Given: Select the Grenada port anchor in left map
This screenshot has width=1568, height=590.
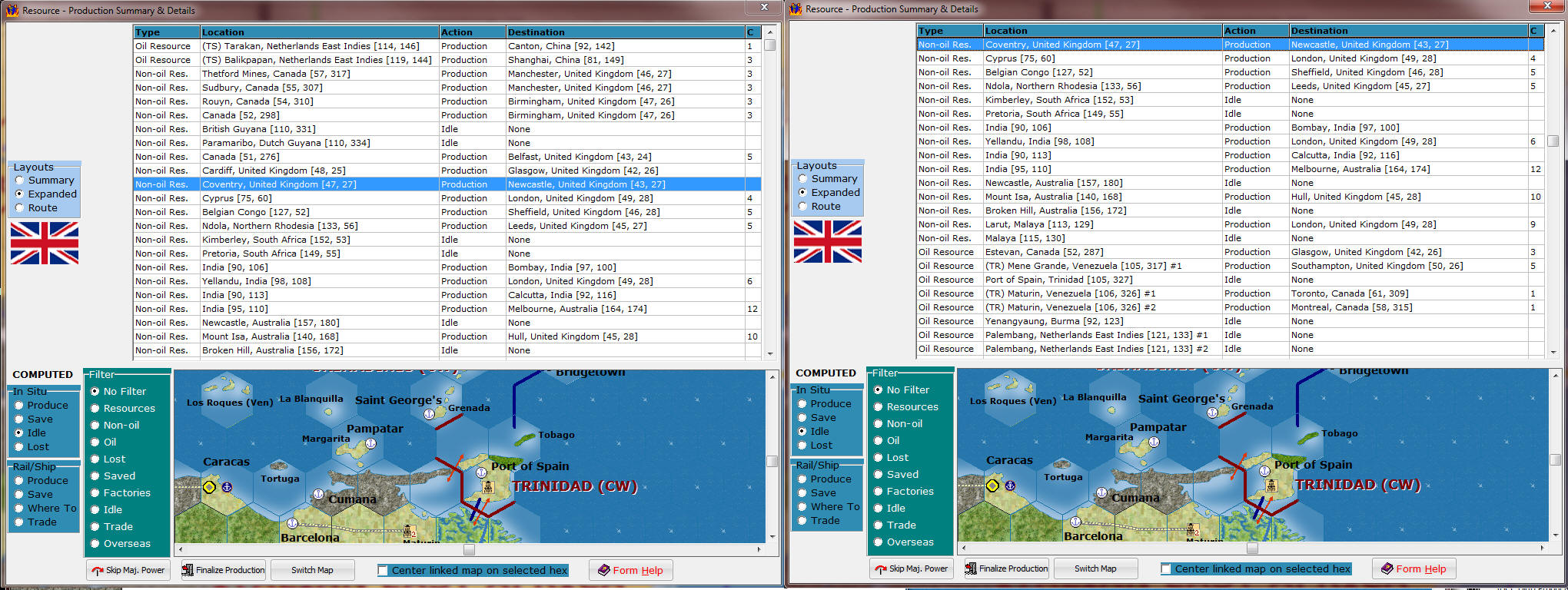Looking at the screenshot, I should tap(429, 414).
